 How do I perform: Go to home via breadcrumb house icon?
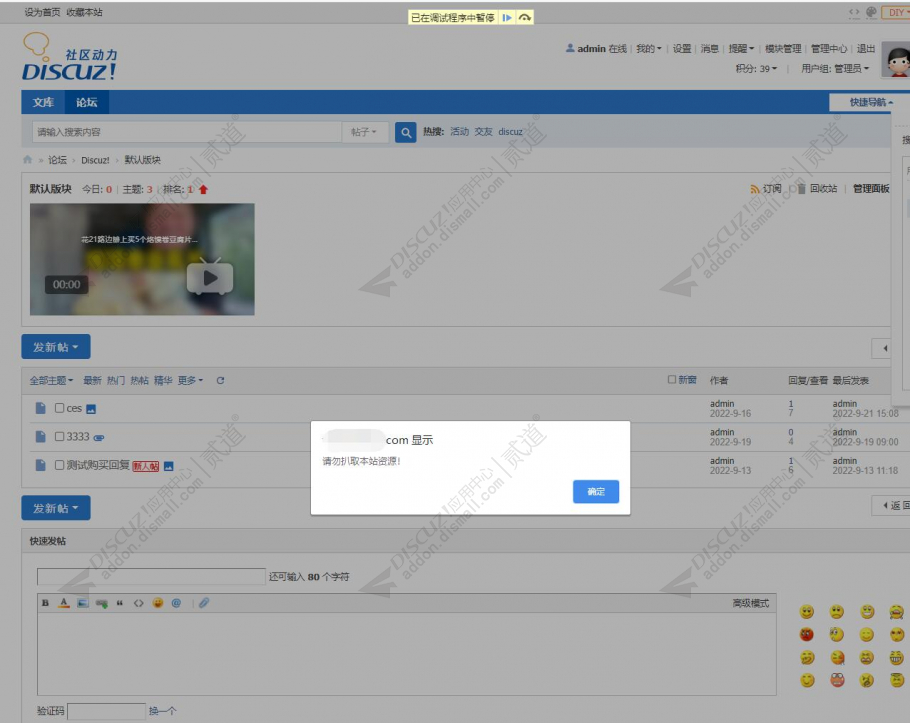coord(27,160)
